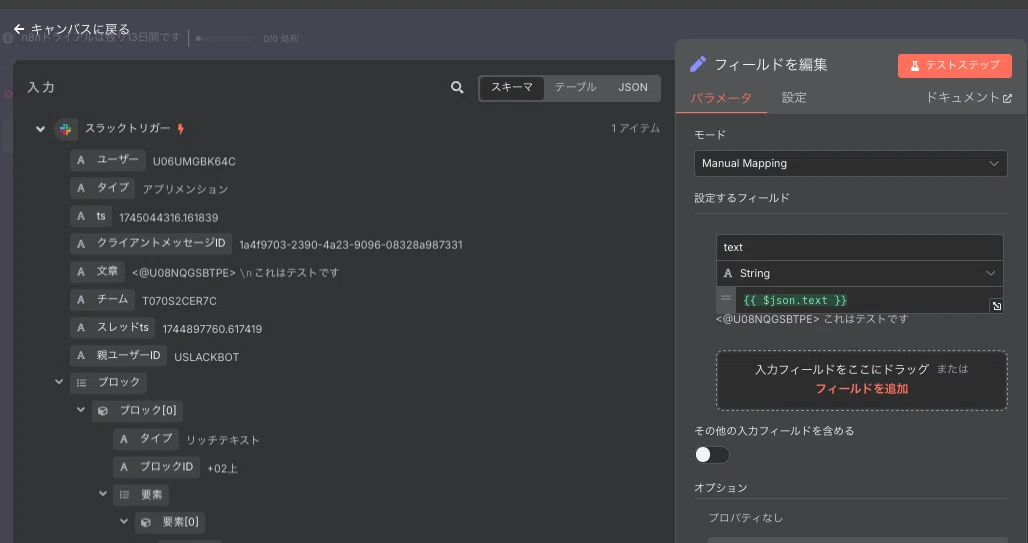This screenshot has height=543, width=1028.
Task: Go back to canvas via キャンバスに戻る arrow
Action: pyautogui.click(x=19, y=29)
